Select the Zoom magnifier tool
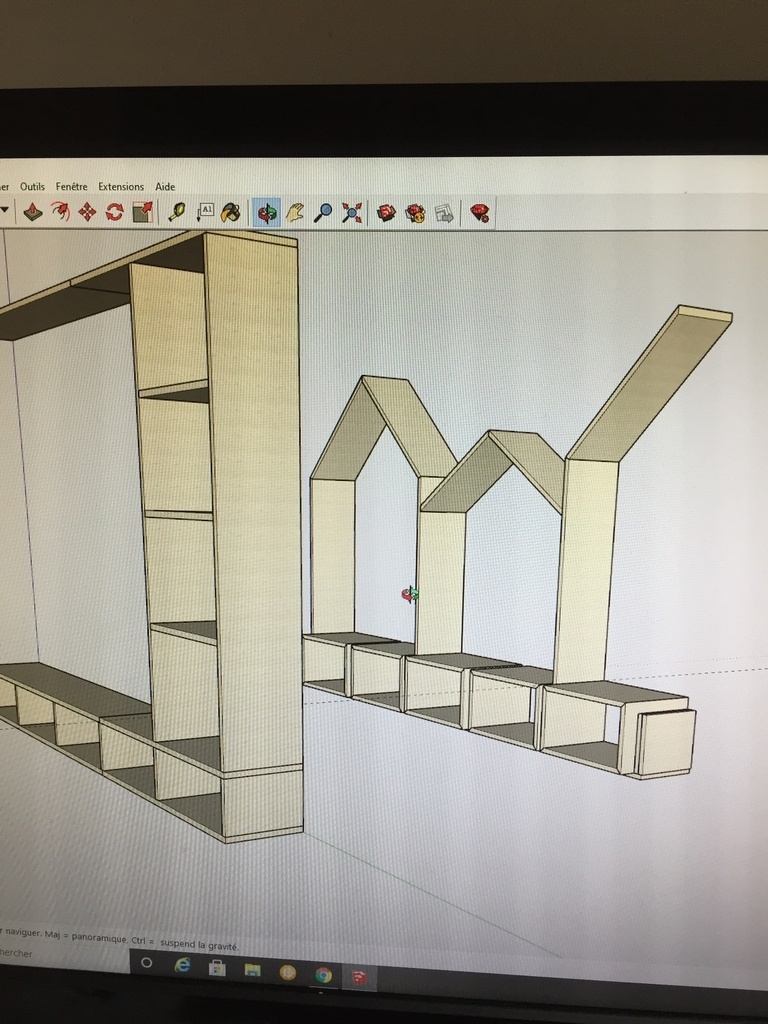Viewport: 768px width, 1024px height. tap(323, 212)
